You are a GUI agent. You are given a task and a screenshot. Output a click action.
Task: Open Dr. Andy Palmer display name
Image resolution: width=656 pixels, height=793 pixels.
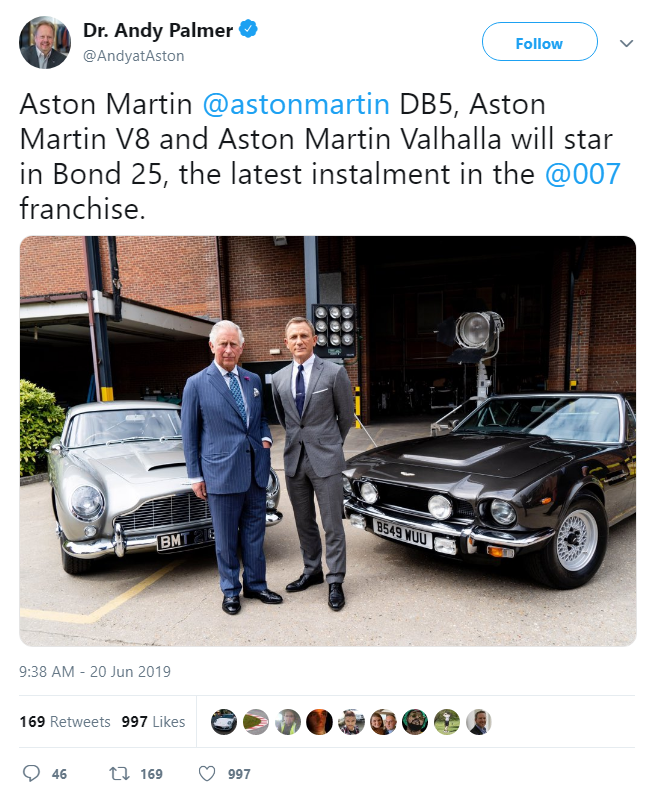click(x=158, y=30)
